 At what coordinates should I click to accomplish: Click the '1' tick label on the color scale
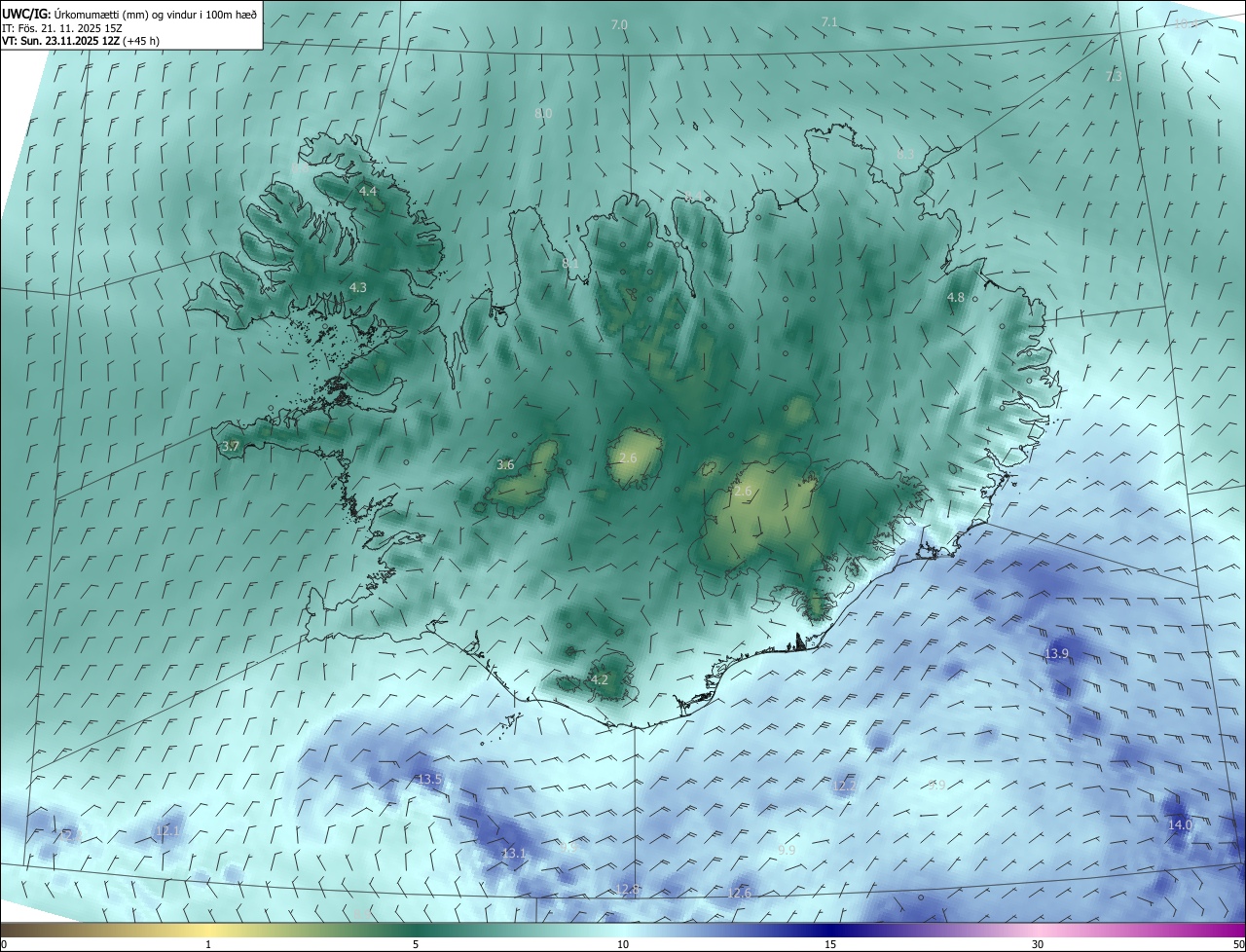tap(208, 944)
